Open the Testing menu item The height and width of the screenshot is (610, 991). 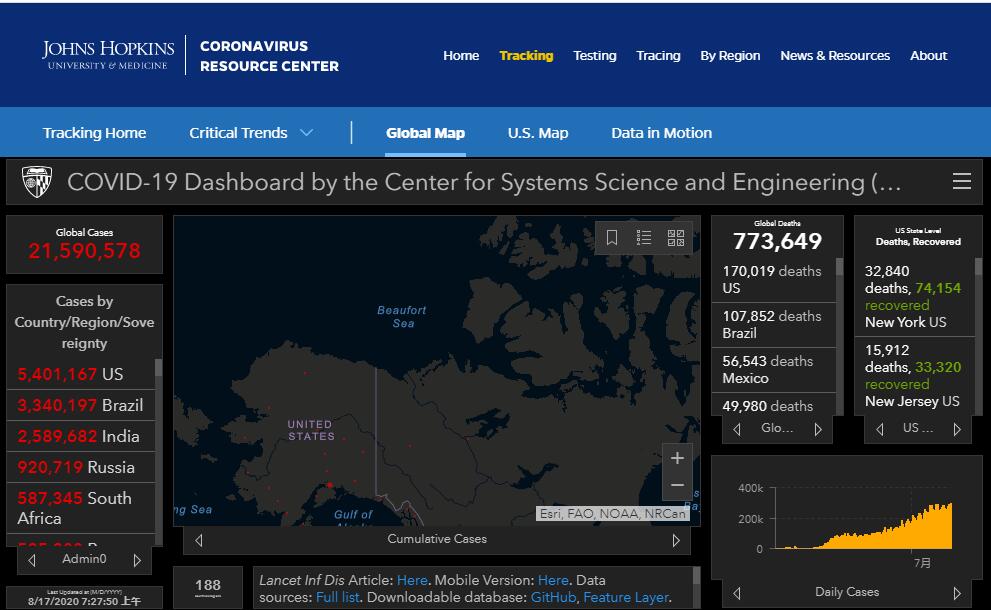(x=594, y=56)
